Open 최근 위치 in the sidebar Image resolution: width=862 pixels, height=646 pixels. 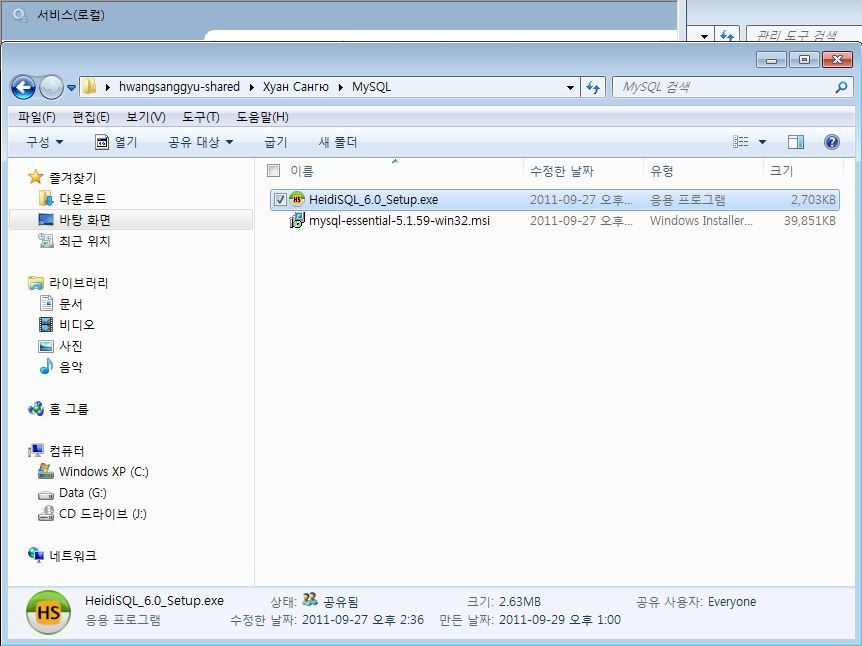[x=85, y=241]
